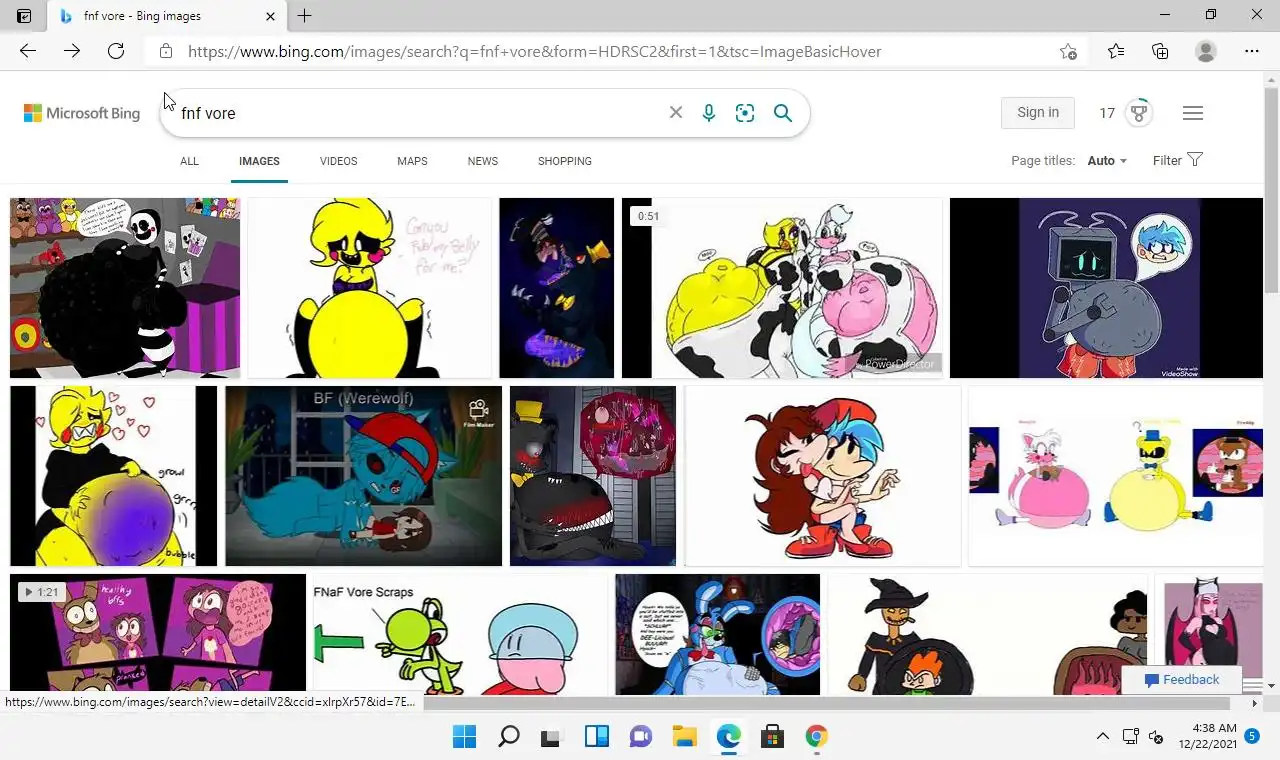
Task: Click the address bar URL
Action: (x=534, y=51)
